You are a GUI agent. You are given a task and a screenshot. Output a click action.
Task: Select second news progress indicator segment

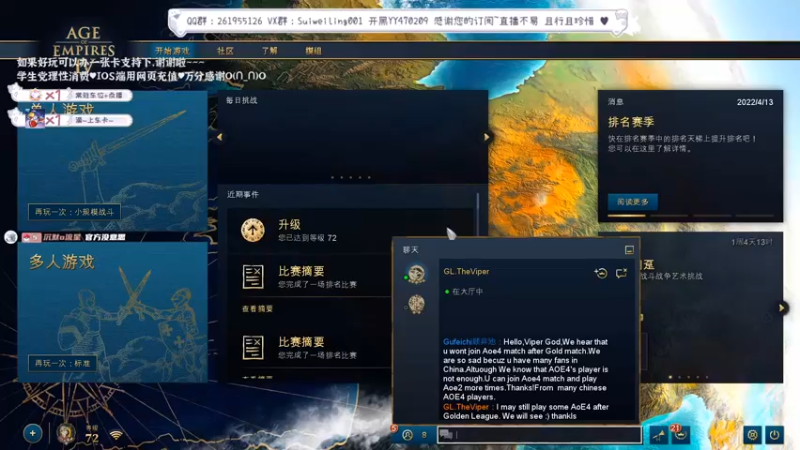[x=669, y=216]
